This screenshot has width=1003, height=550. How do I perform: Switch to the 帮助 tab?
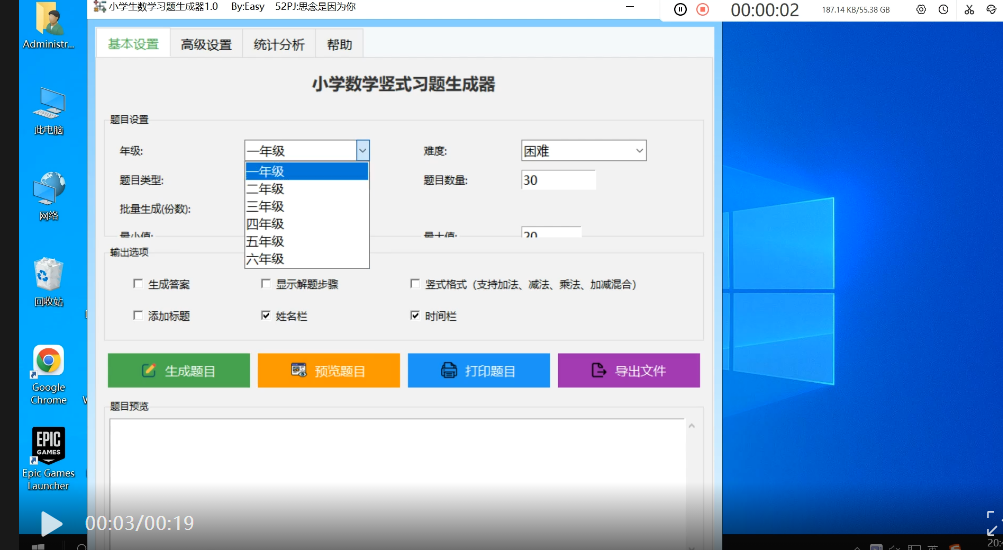[340, 44]
